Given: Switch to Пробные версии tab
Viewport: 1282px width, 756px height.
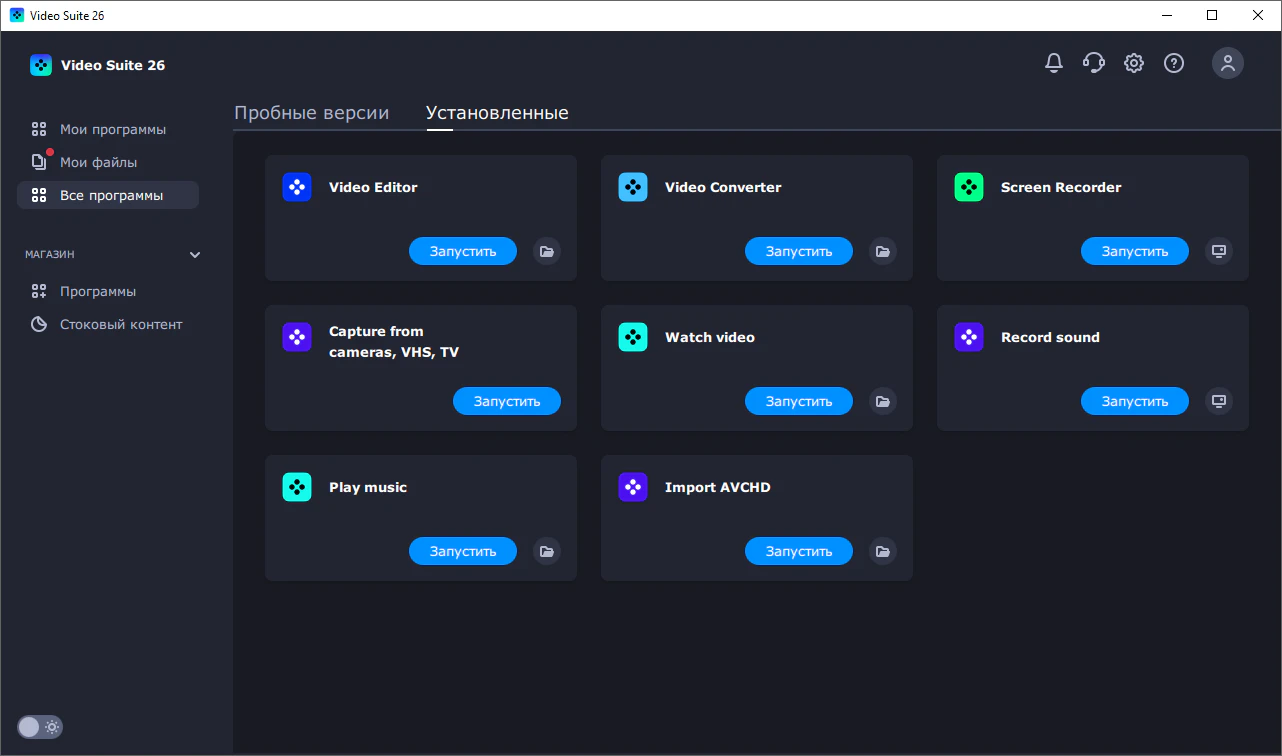Looking at the screenshot, I should tap(312, 113).
